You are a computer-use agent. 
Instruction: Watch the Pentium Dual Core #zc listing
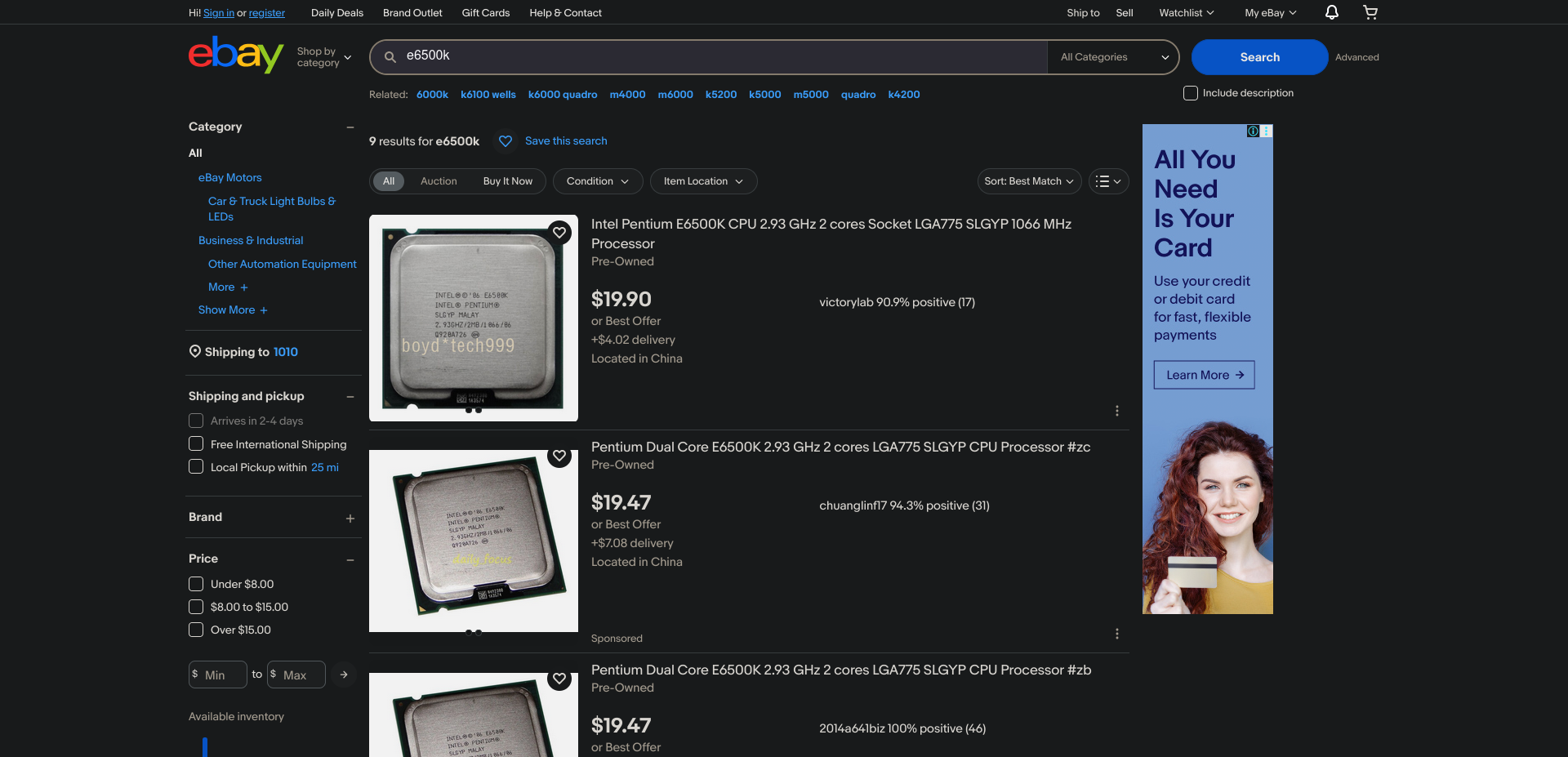[559, 456]
